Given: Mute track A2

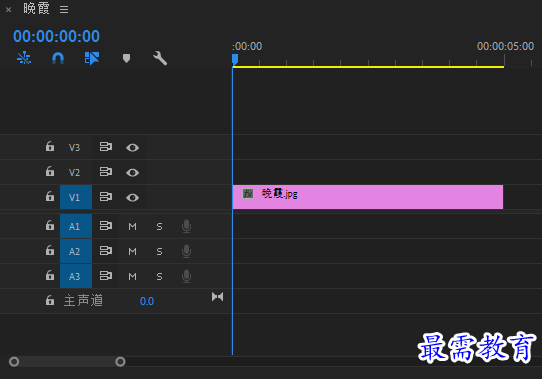Looking at the screenshot, I should (x=132, y=251).
